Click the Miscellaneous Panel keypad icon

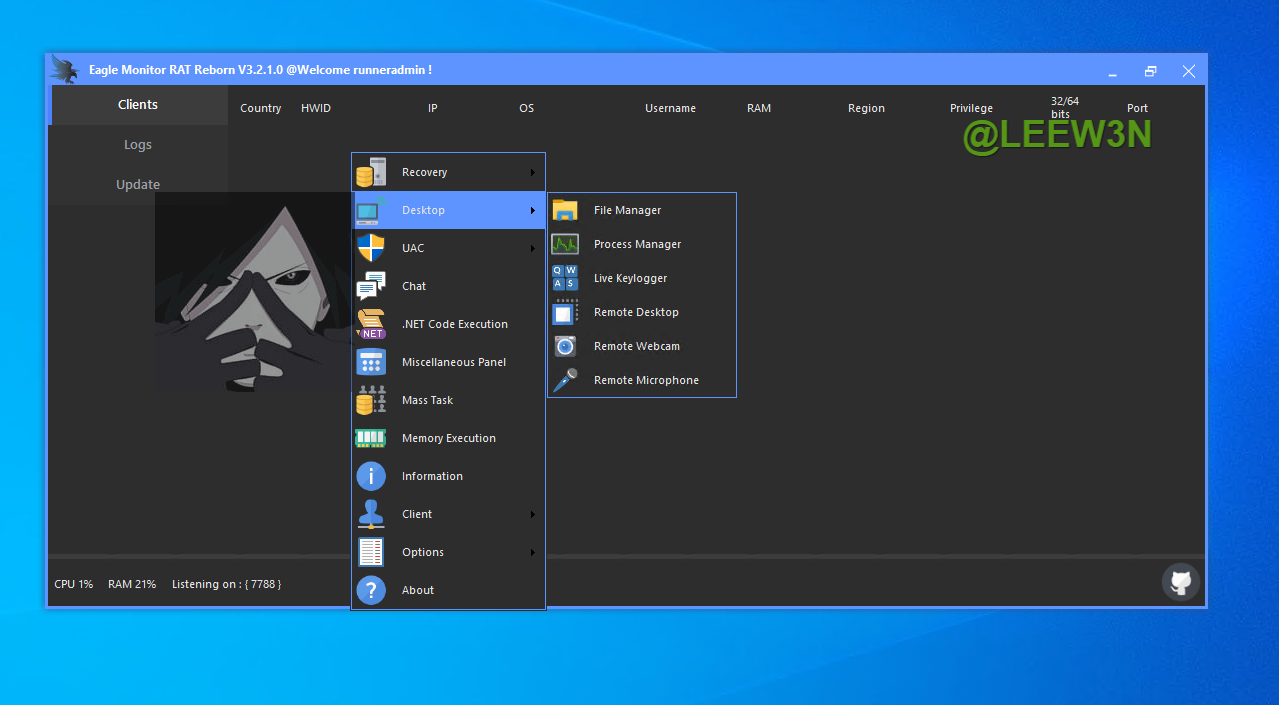pos(371,362)
